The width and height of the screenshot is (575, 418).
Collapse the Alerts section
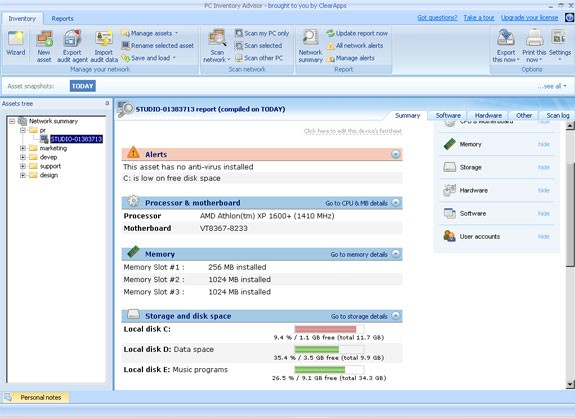396,154
